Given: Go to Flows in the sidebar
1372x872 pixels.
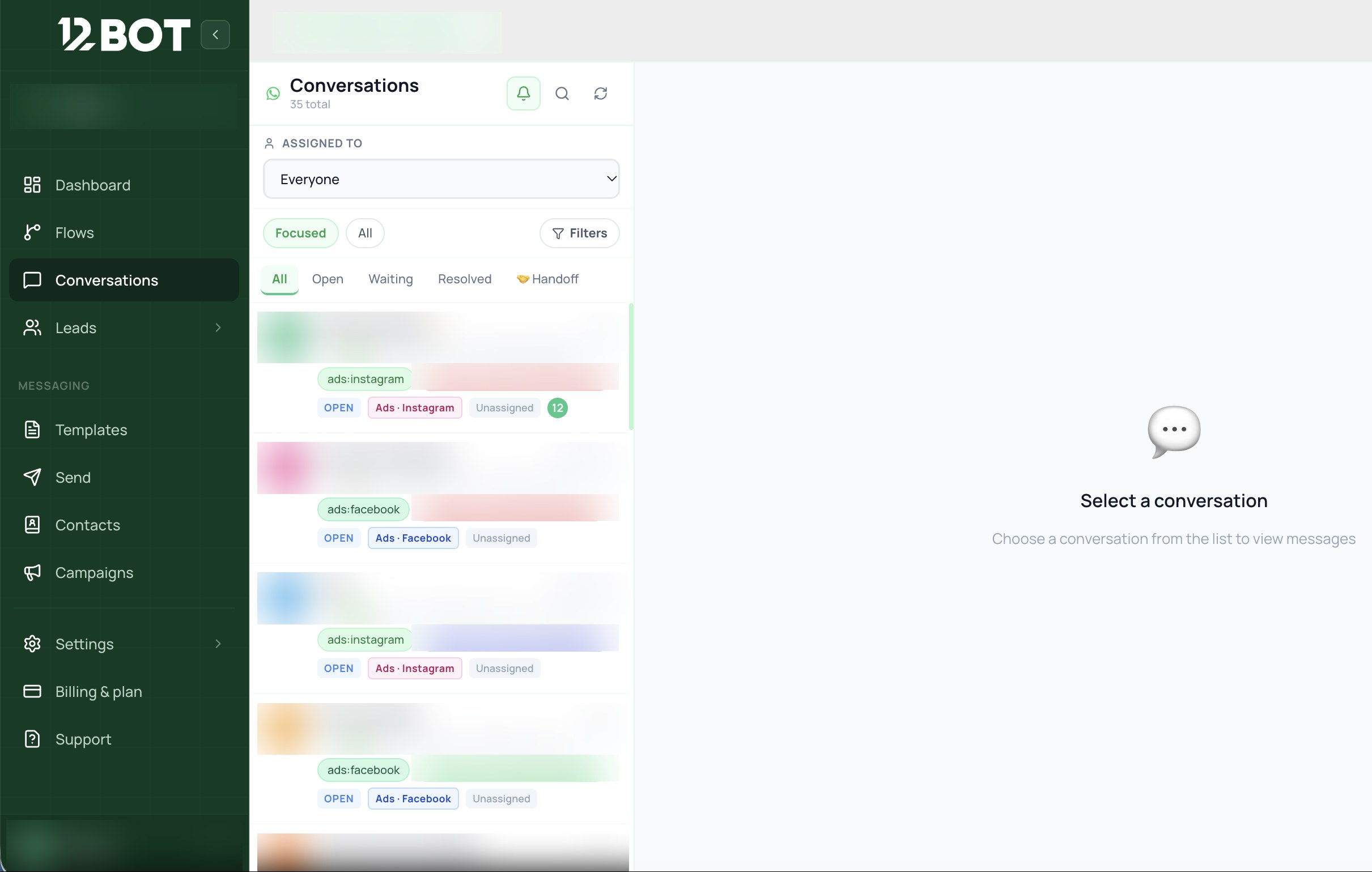Looking at the screenshot, I should click(124, 232).
